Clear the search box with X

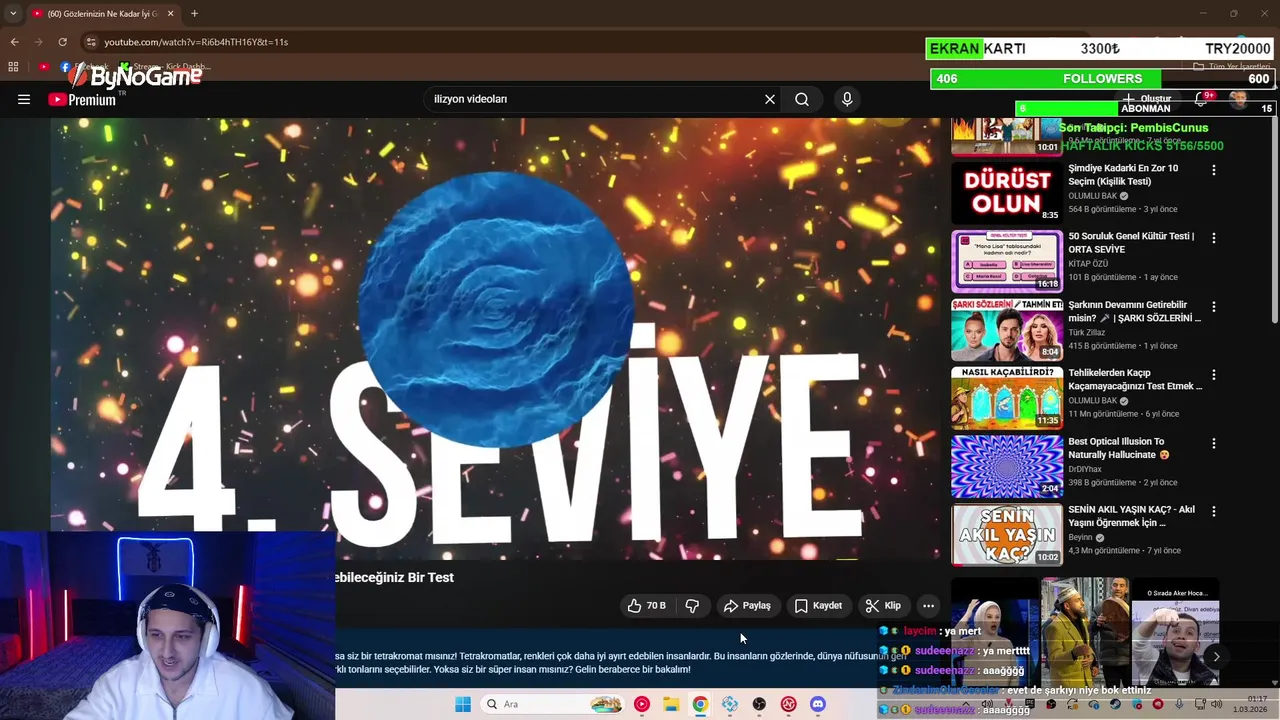770,99
